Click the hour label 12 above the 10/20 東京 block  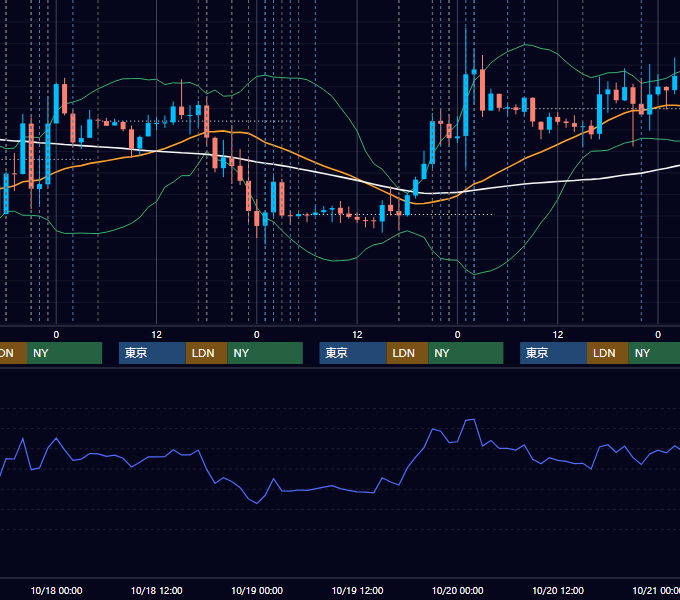558,335
